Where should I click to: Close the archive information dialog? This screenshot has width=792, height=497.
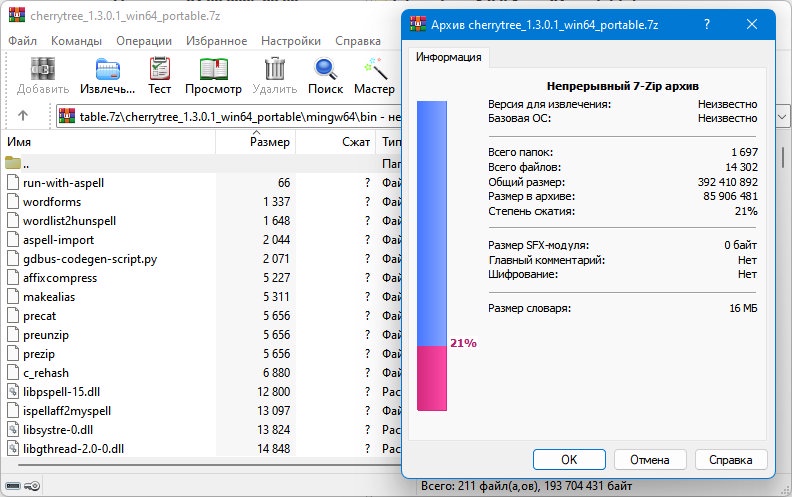(x=752, y=24)
